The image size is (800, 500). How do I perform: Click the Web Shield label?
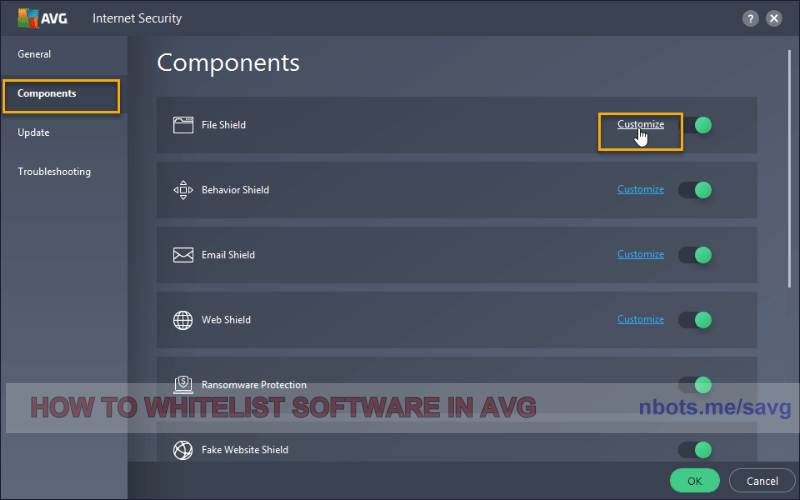[226, 320]
